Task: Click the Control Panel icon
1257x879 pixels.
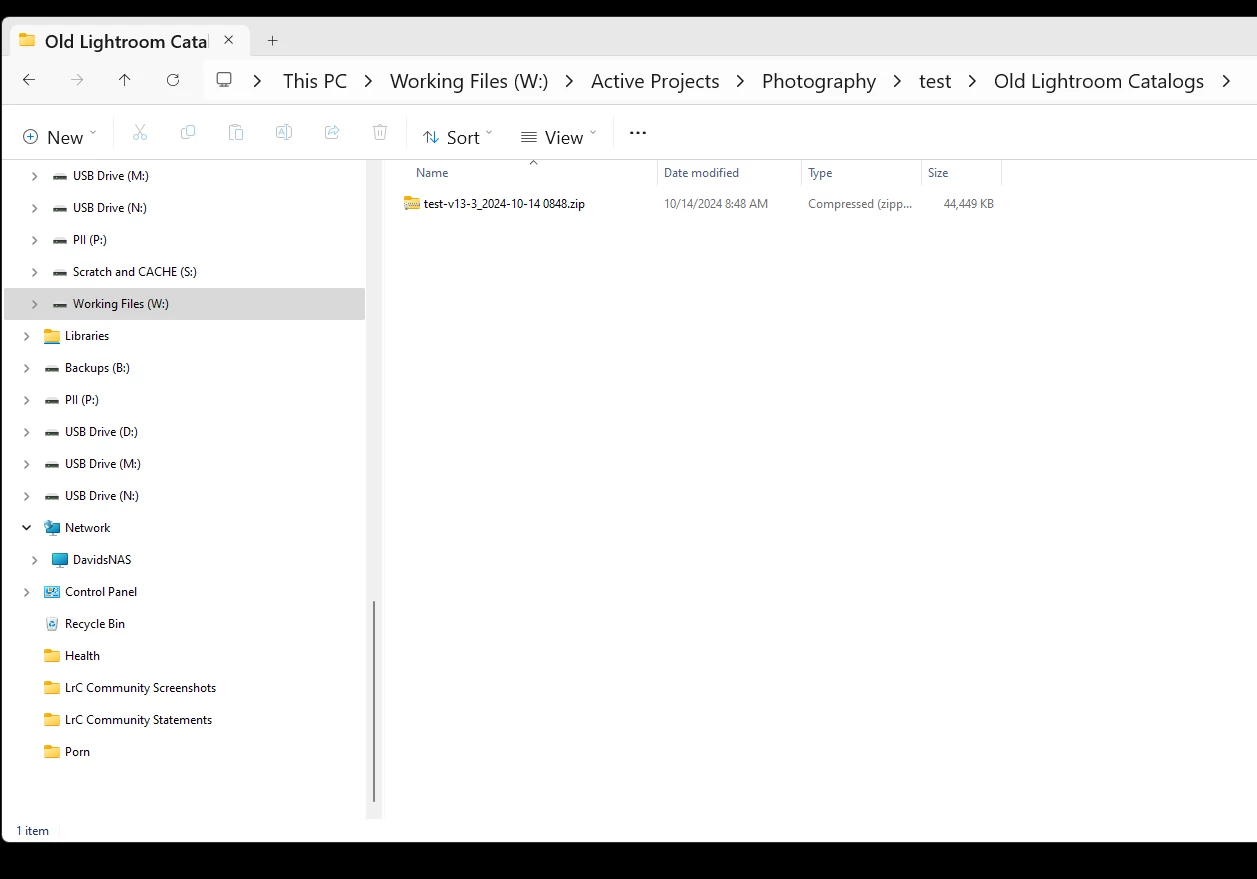Action: (52, 592)
